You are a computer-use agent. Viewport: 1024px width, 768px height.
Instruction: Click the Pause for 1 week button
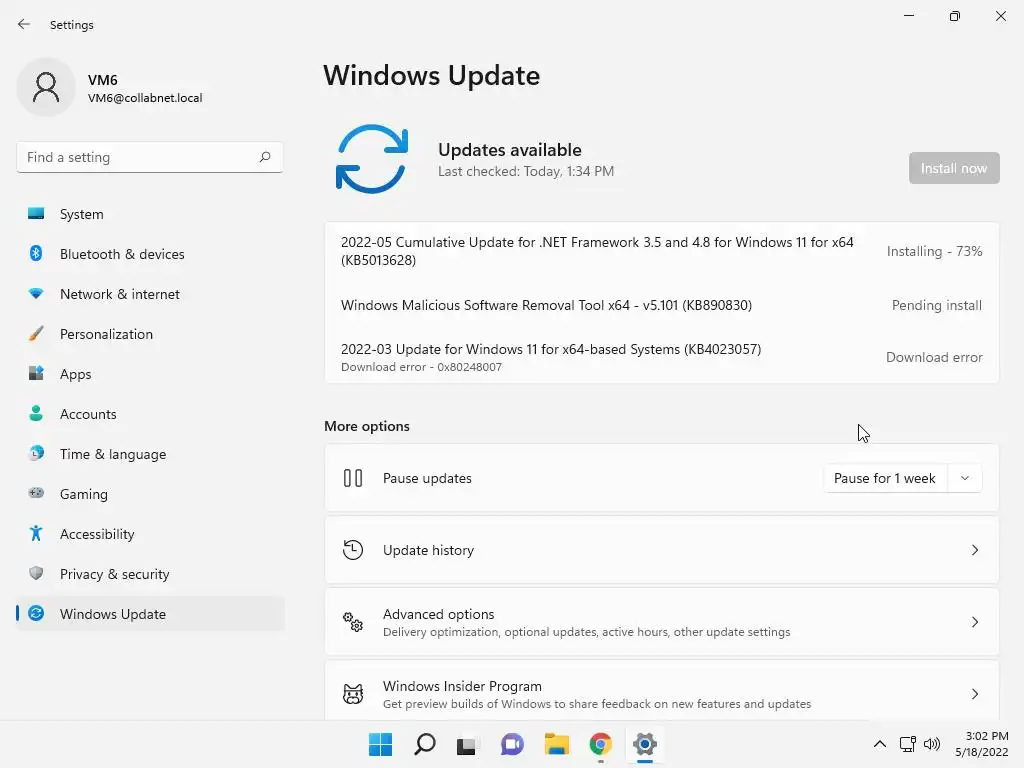click(x=885, y=478)
